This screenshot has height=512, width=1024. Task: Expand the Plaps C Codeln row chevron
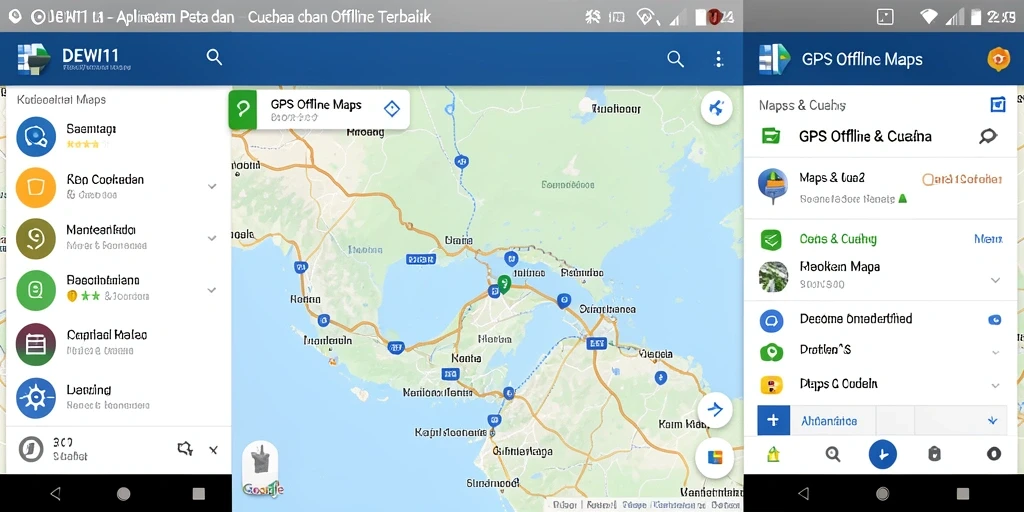coord(995,385)
